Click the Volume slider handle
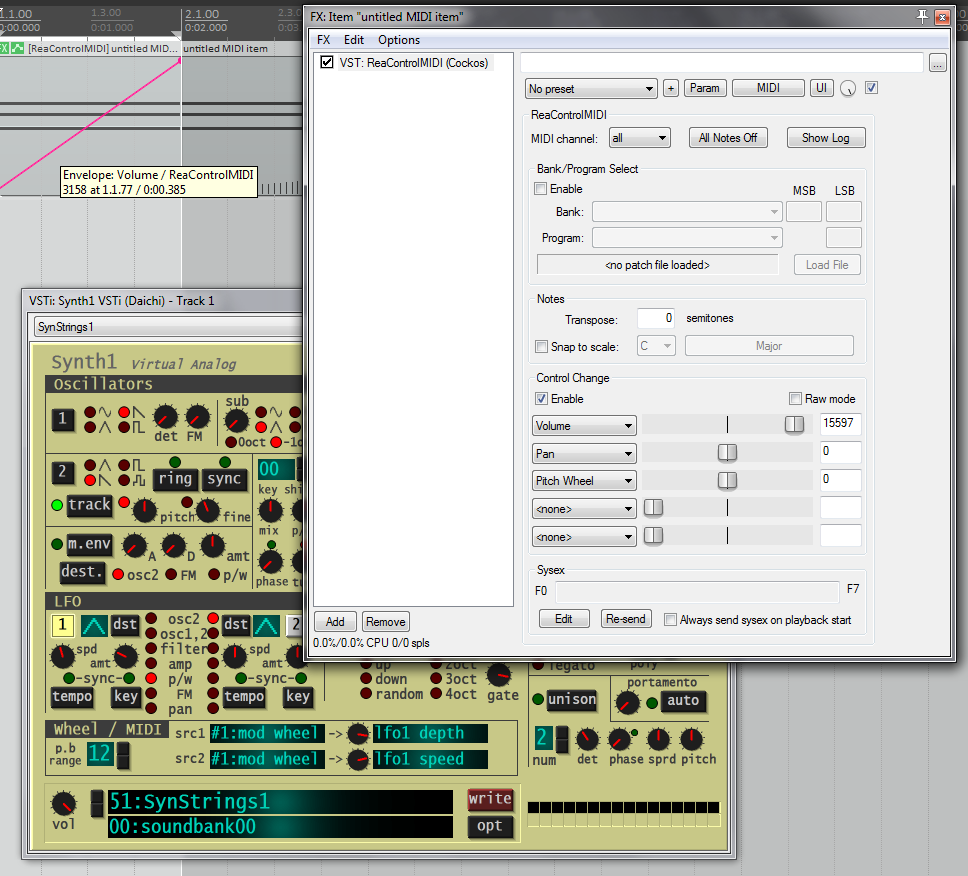 [x=794, y=424]
